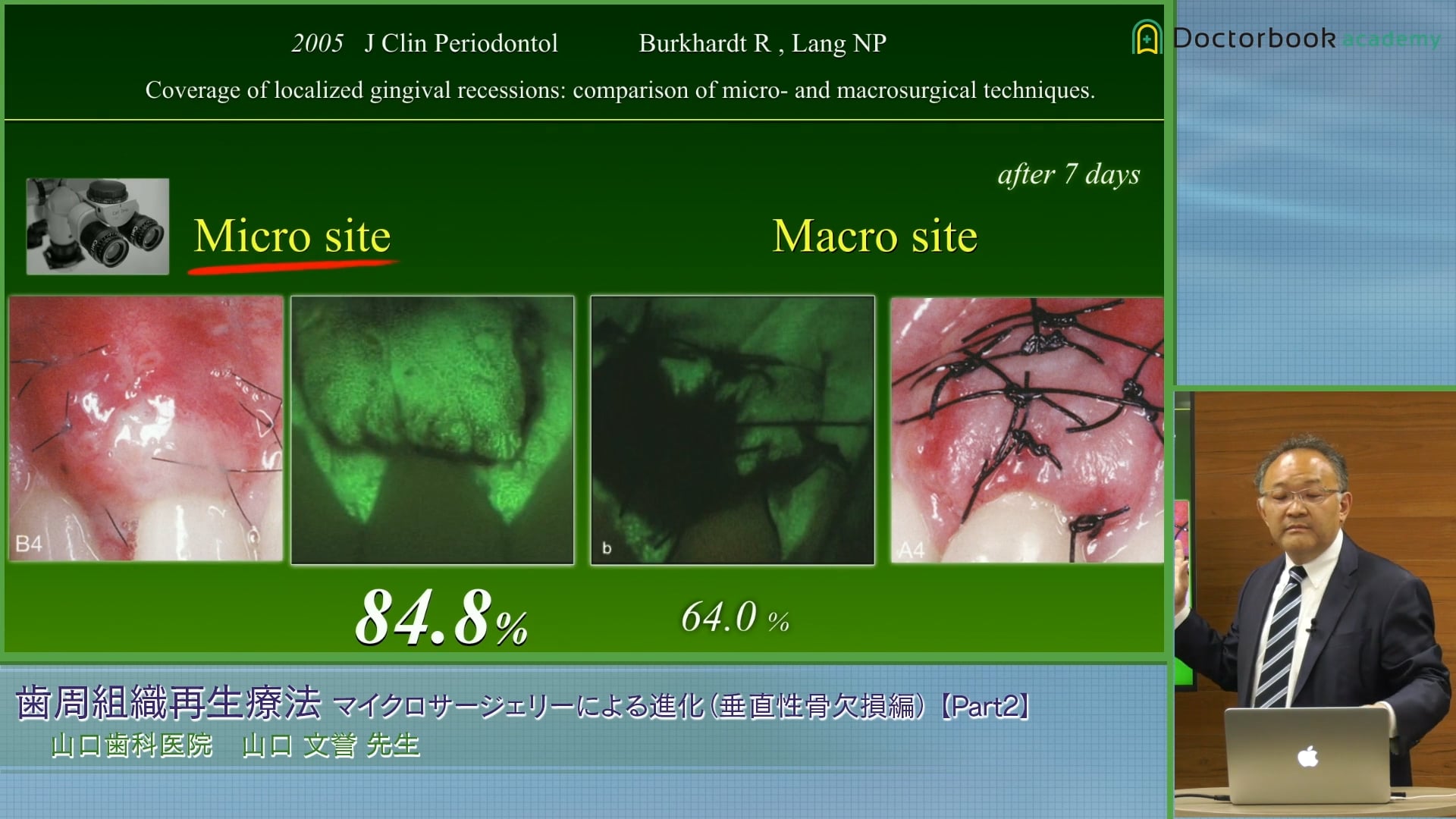Click the surgical microscope photo thumbnail
Viewport: 1456px width, 819px height.
pyautogui.click(x=98, y=226)
